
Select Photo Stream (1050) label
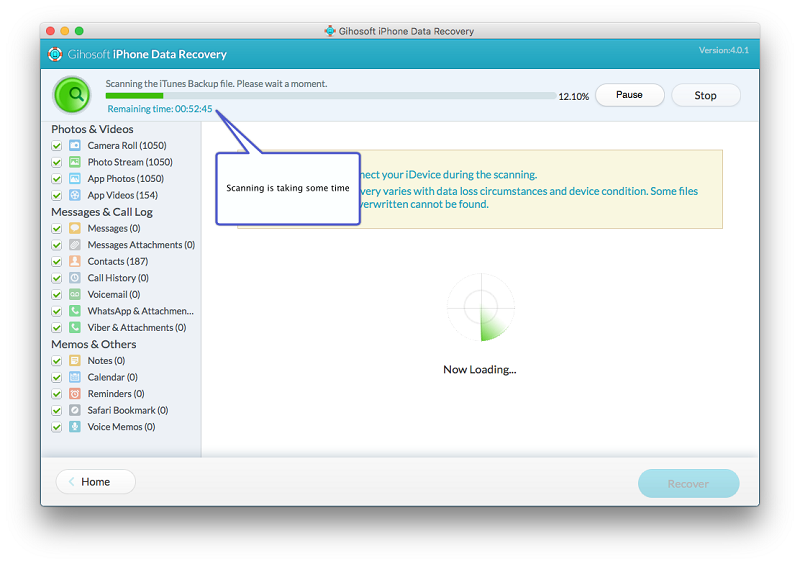(130, 162)
